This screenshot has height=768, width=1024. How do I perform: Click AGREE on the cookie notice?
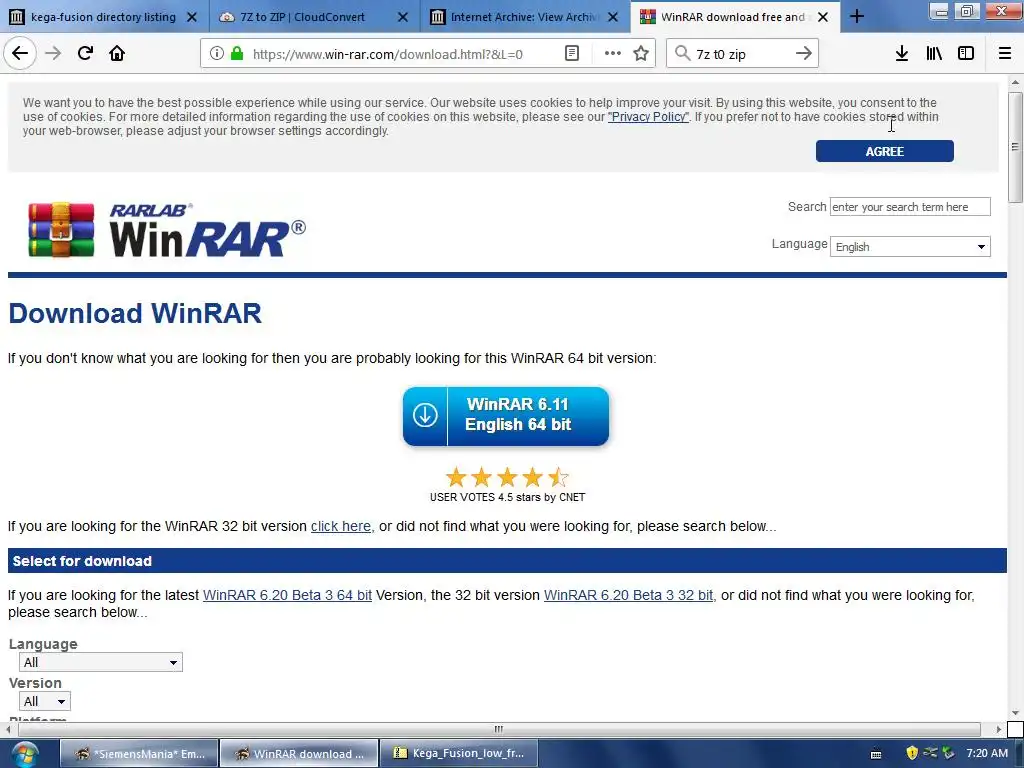pos(884,151)
